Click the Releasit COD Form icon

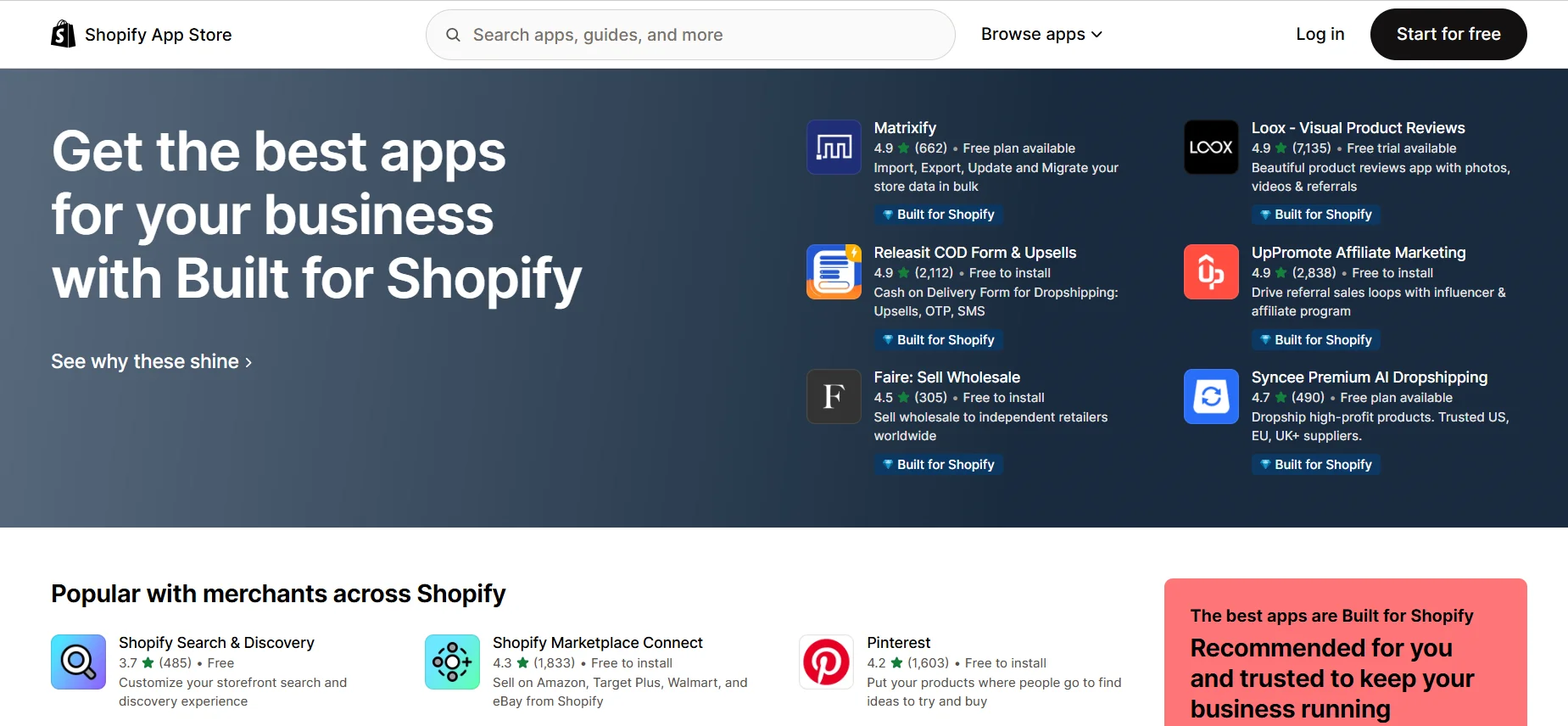(833, 272)
